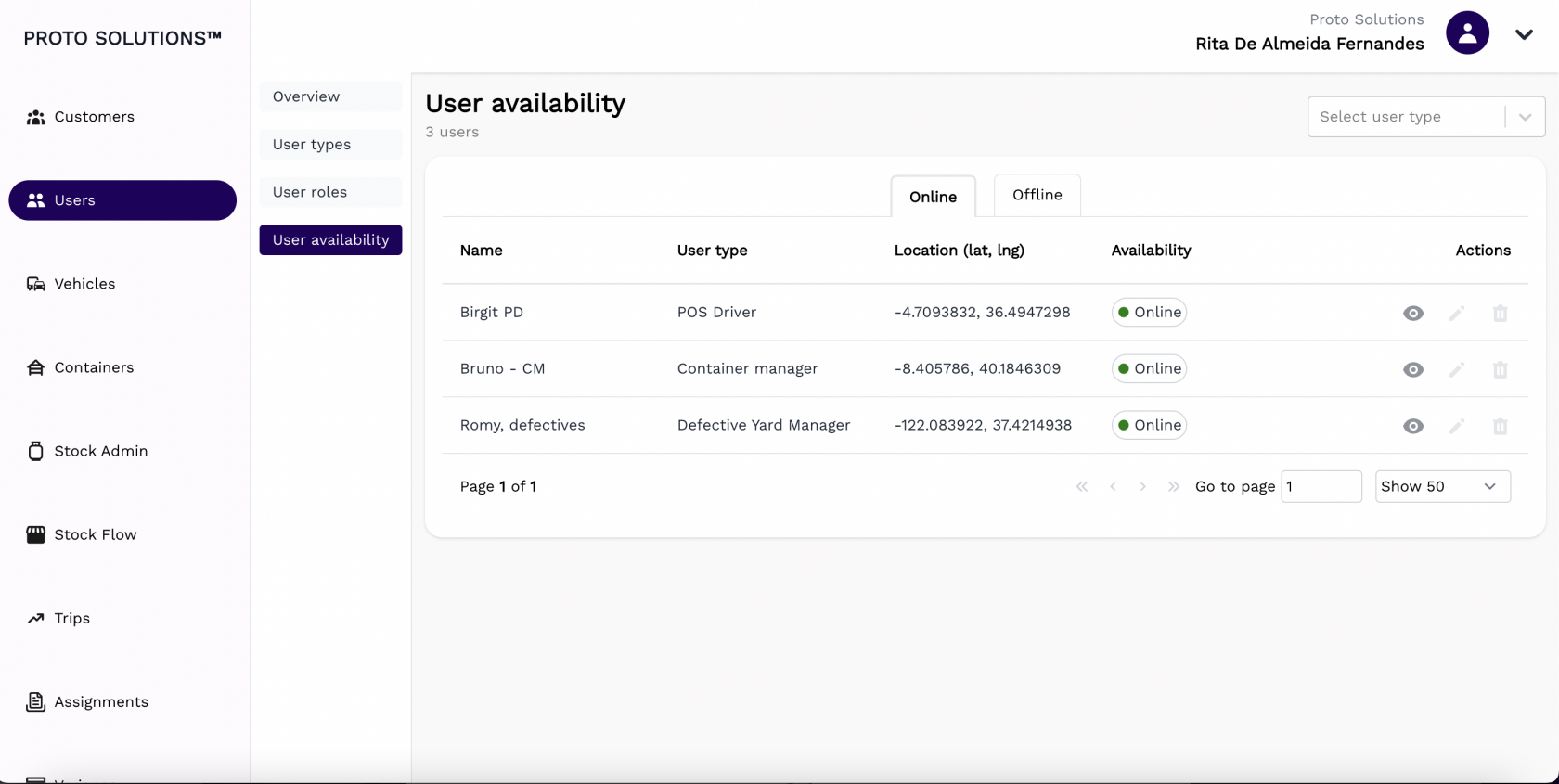This screenshot has height=784, width=1559.
Task: Click coordinates -122.083922, 37.4214938
Action: pyautogui.click(x=983, y=426)
